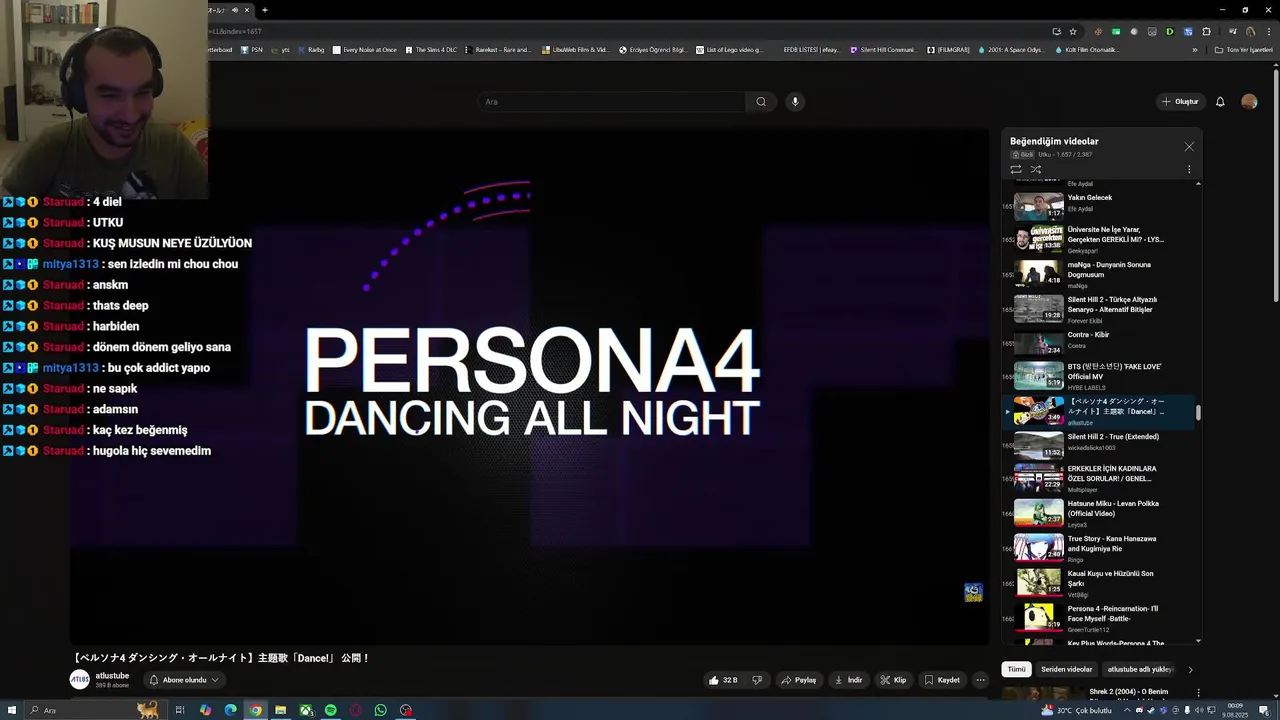Expand the Abone olundu subscription dropdown
The image size is (1280, 720).
pos(183,680)
